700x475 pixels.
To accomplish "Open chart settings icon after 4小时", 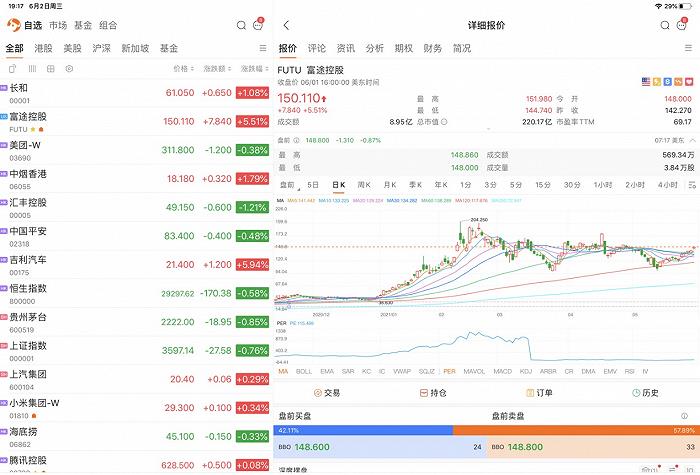I will pyautogui.click(x=692, y=185).
